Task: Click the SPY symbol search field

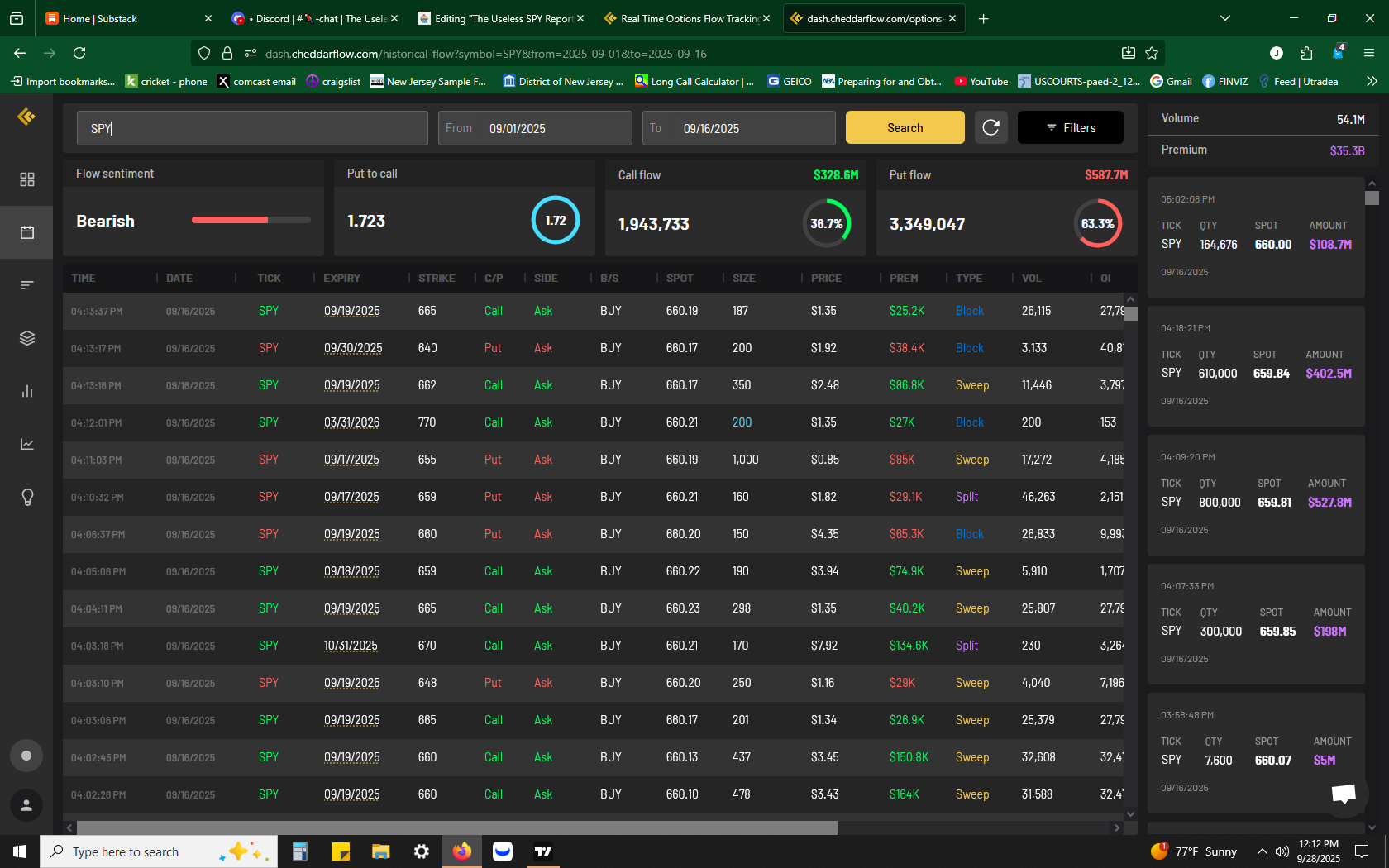Action: (x=252, y=128)
